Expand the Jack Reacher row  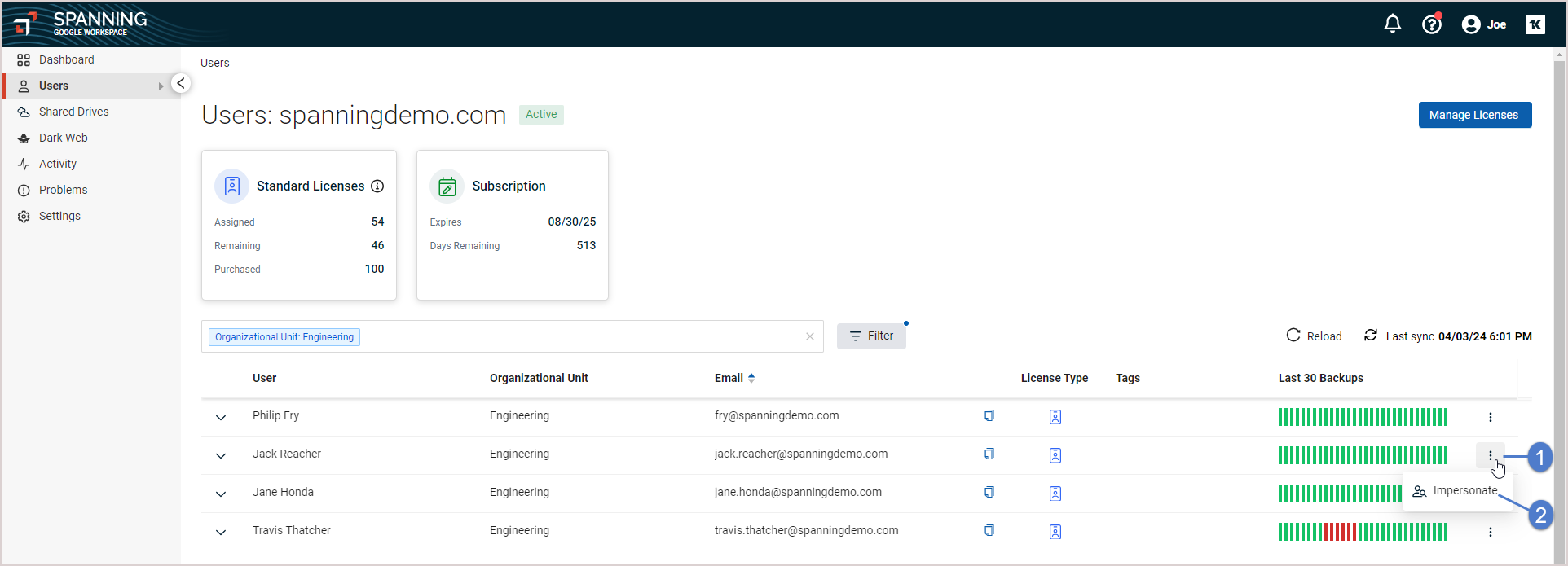tap(221, 456)
